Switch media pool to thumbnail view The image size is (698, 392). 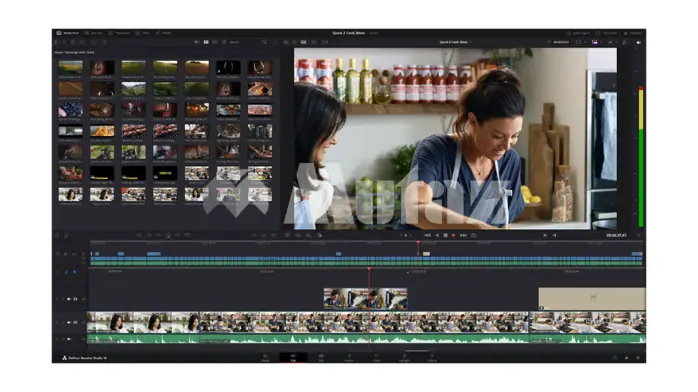pyautogui.click(x=206, y=42)
